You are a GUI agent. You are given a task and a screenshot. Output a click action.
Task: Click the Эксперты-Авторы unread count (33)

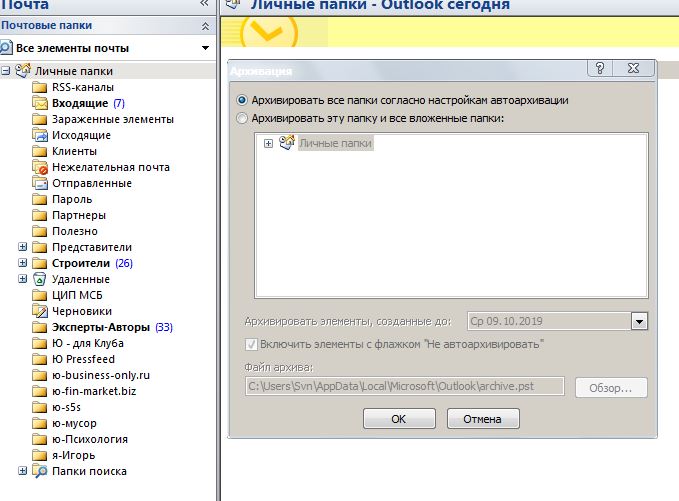[x=164, y=327]
